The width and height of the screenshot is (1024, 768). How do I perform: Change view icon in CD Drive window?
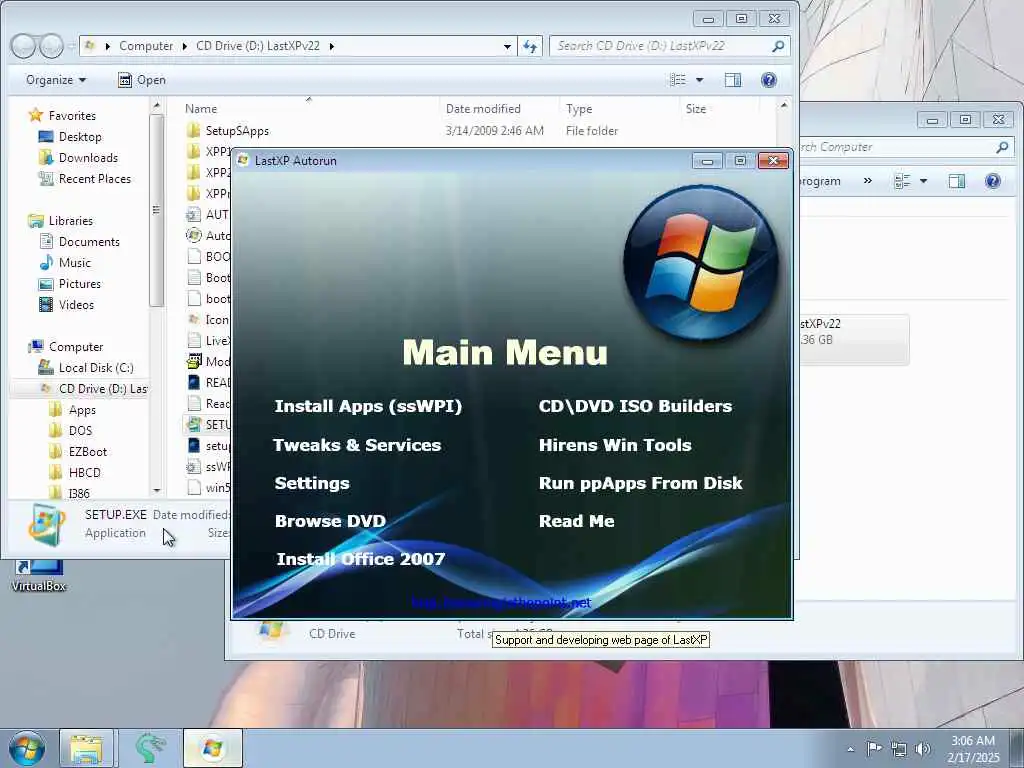(678, 80)
